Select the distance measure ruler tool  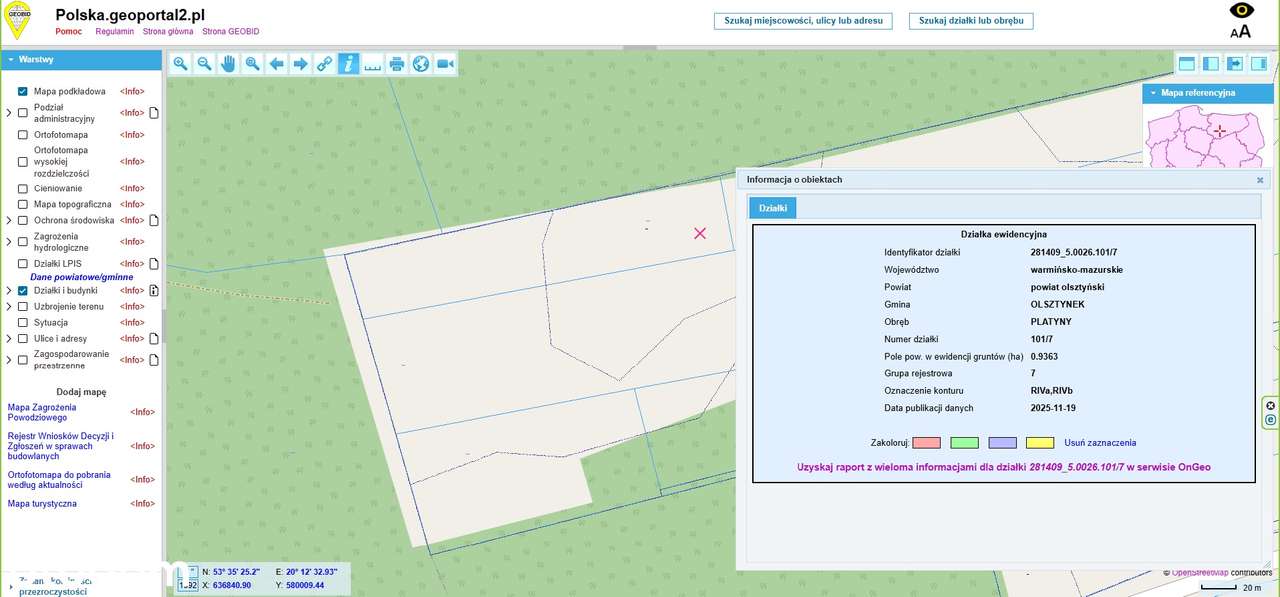372,64
